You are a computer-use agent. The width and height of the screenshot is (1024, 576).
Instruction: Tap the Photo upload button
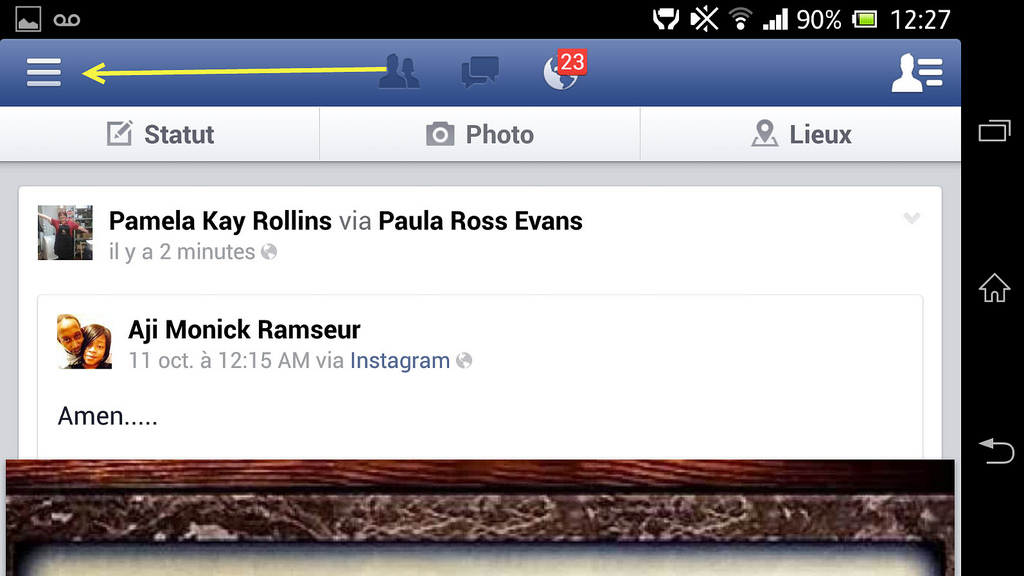[x=480, y=134]
